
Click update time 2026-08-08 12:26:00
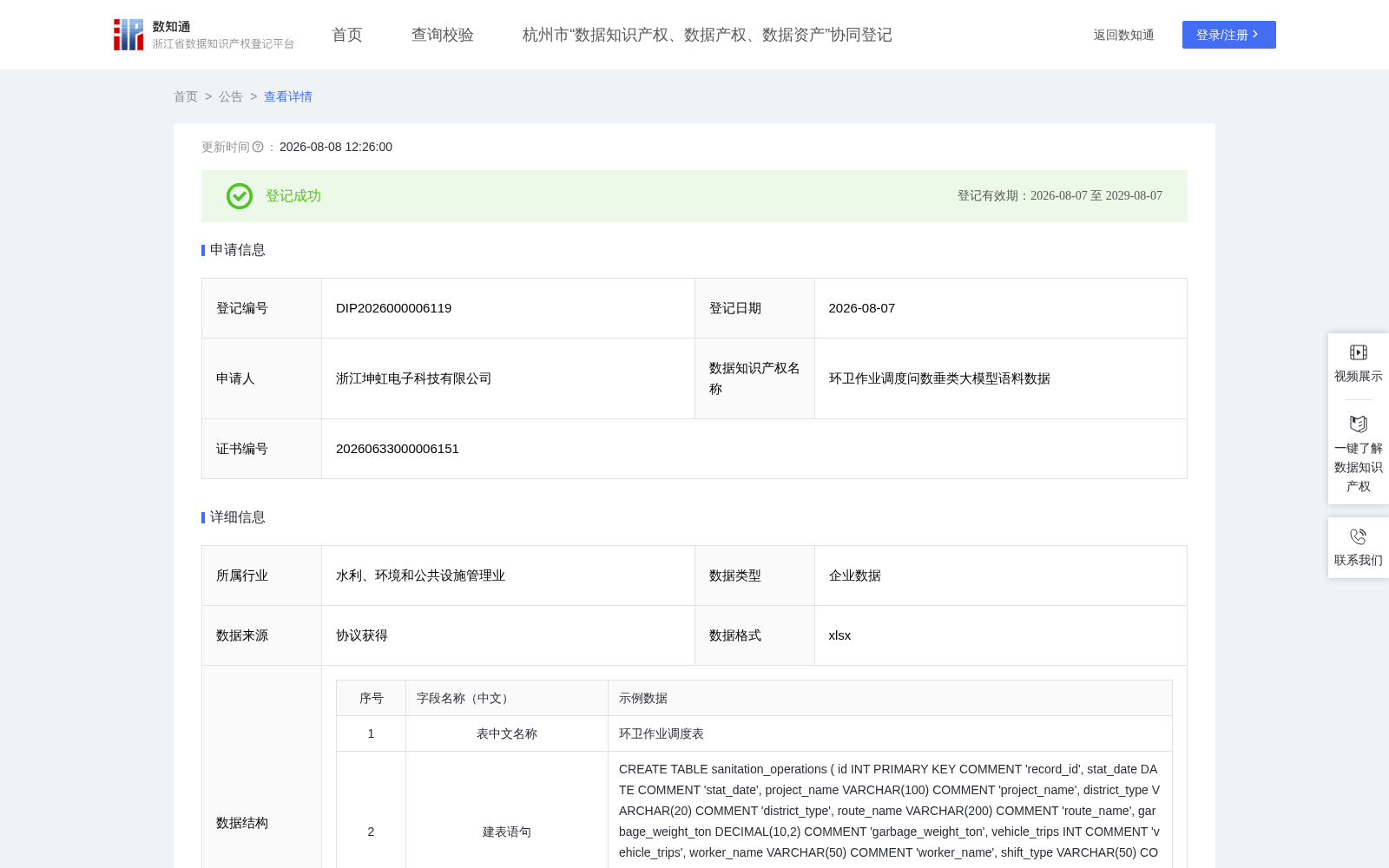click(336, 148)
